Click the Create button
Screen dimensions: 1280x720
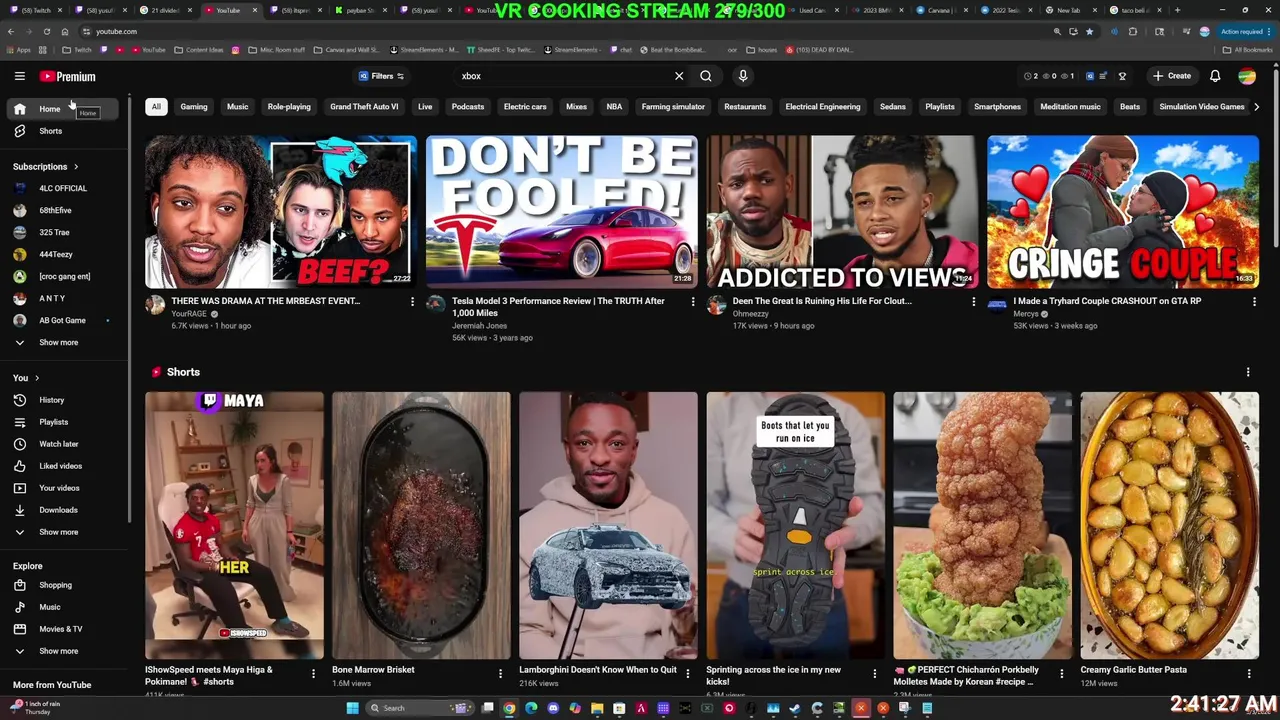click(x=1172, y=76)
